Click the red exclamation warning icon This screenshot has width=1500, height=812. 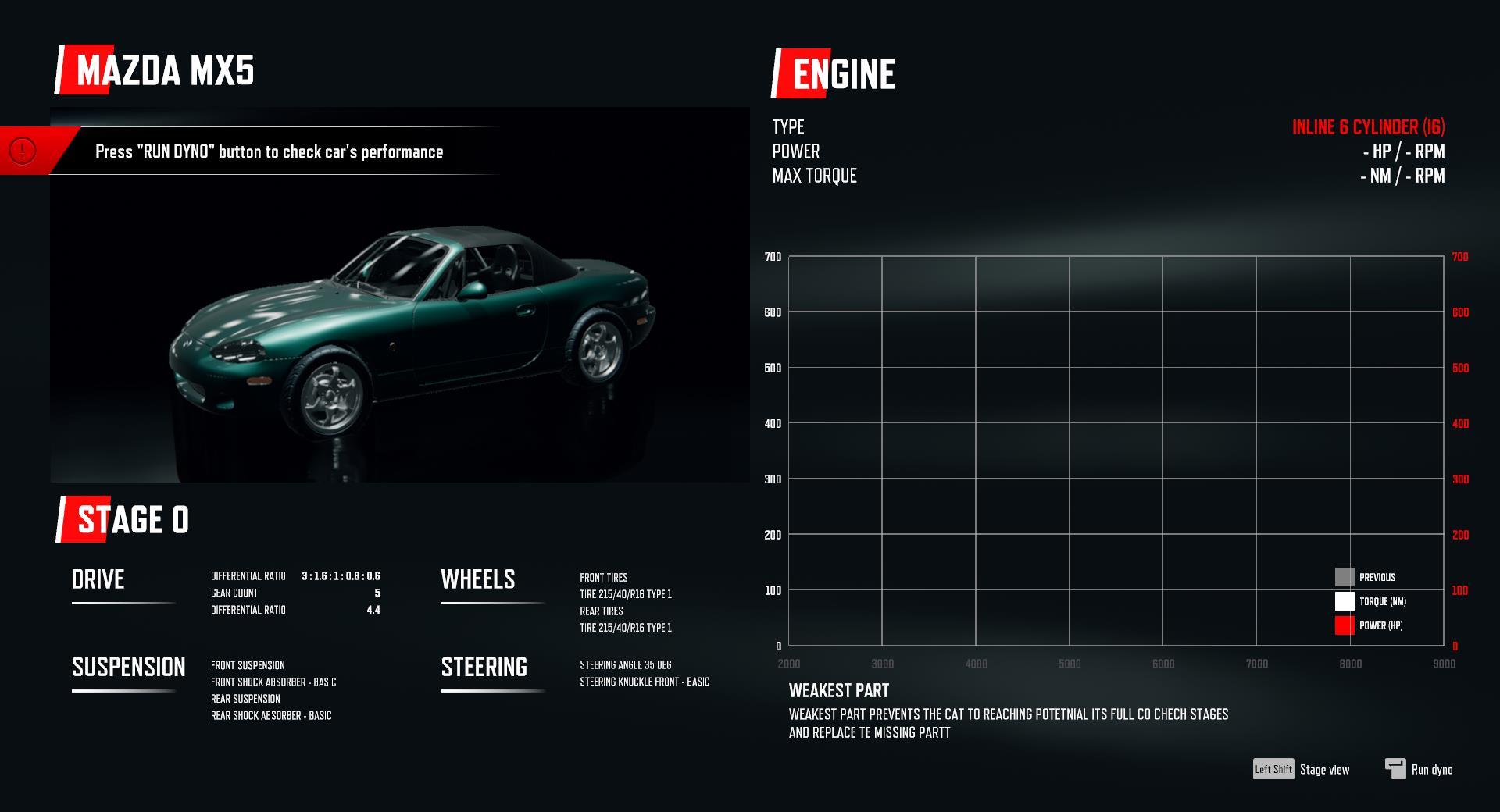click(x=23, y=150)
